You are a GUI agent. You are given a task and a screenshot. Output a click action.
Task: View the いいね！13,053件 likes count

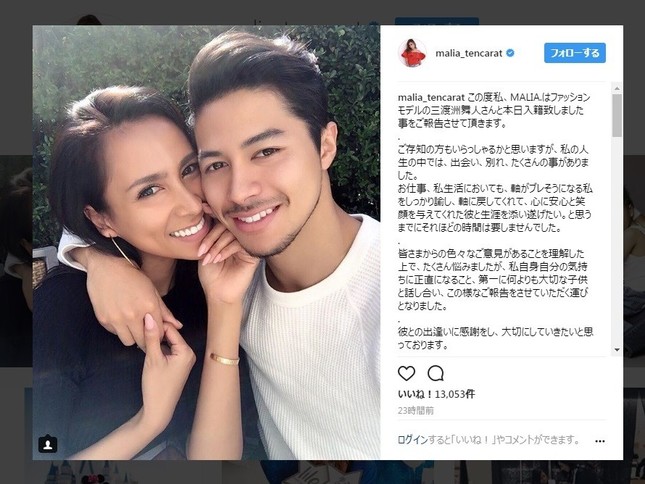tap(436, 394)
